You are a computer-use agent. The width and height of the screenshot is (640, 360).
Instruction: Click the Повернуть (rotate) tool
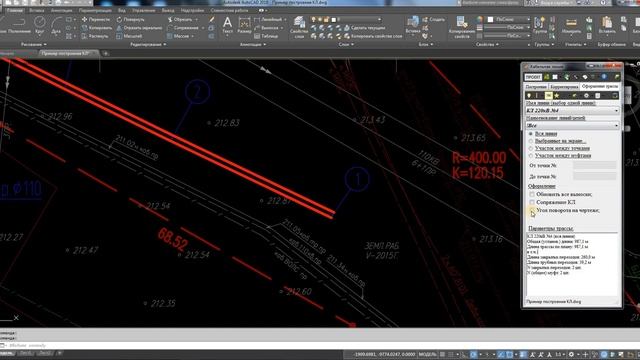point(130,19)
